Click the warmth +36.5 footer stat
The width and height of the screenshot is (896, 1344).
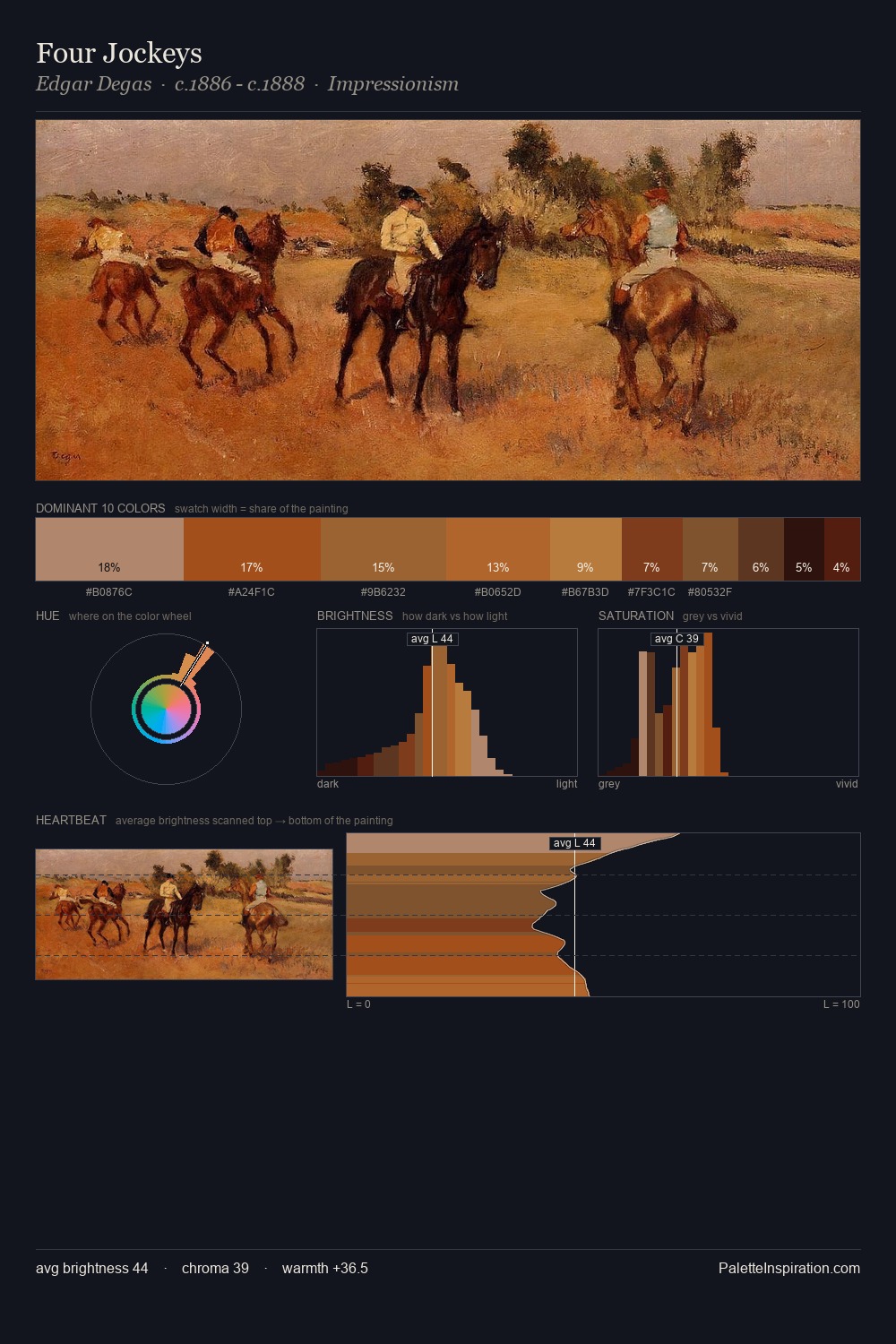click(325, 1268)
